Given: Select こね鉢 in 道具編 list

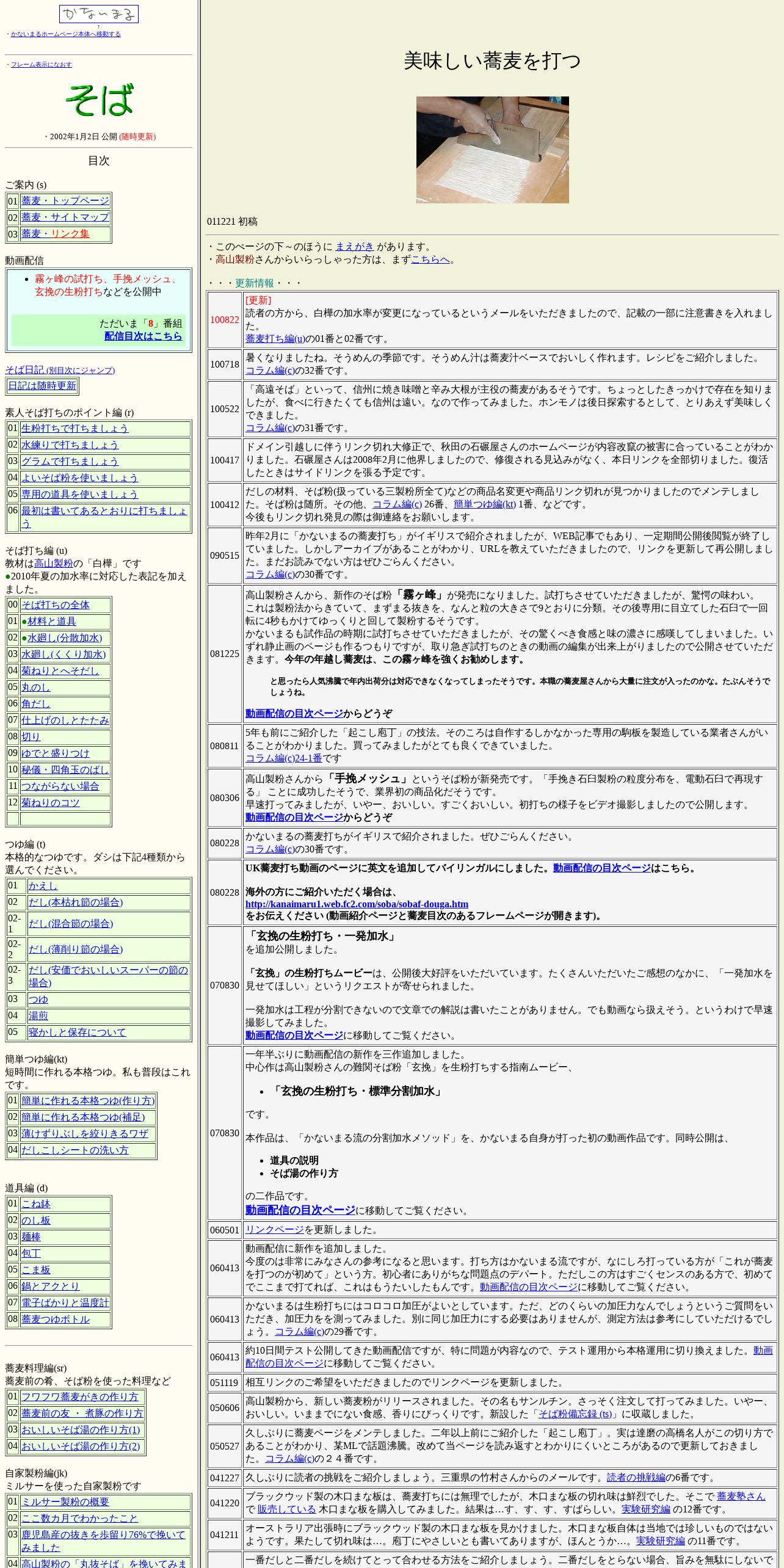Looking at the screenshot, I should pyautogui.click(x=36, y=1204).
